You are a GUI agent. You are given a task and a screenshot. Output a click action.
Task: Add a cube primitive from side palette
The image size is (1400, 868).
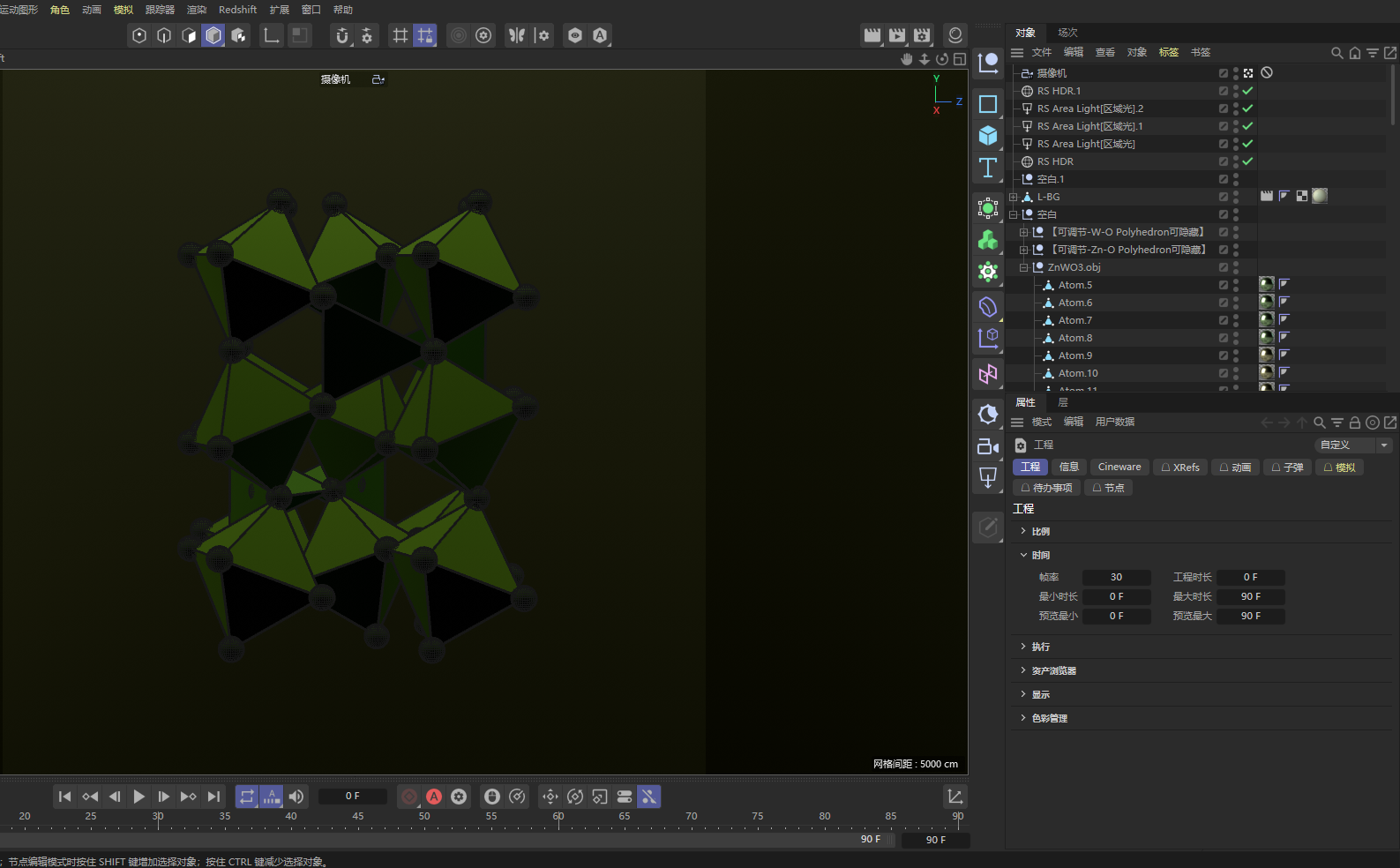coord(988,135)
